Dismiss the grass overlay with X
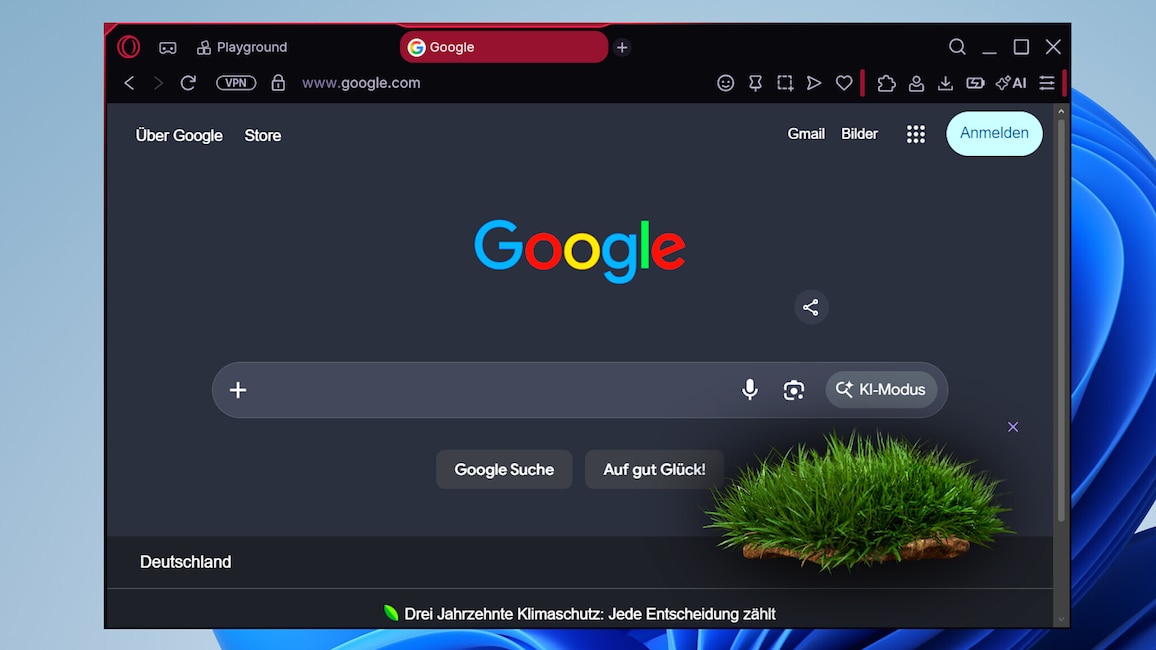This screenshot has height=650, width=1156. pos(1013,427)
